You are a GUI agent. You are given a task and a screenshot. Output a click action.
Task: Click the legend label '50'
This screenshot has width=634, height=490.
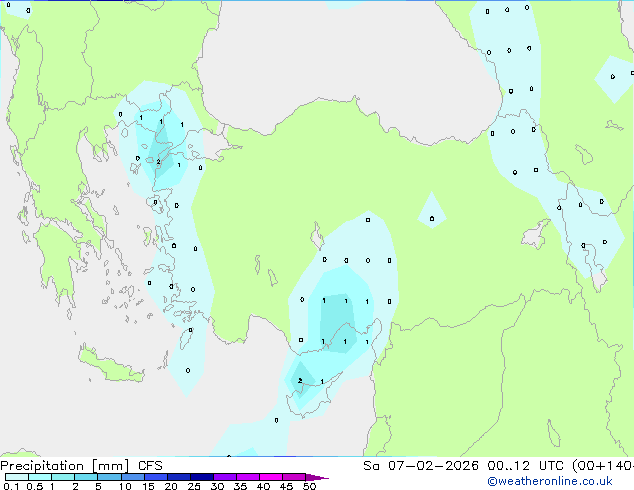[309, 486]
